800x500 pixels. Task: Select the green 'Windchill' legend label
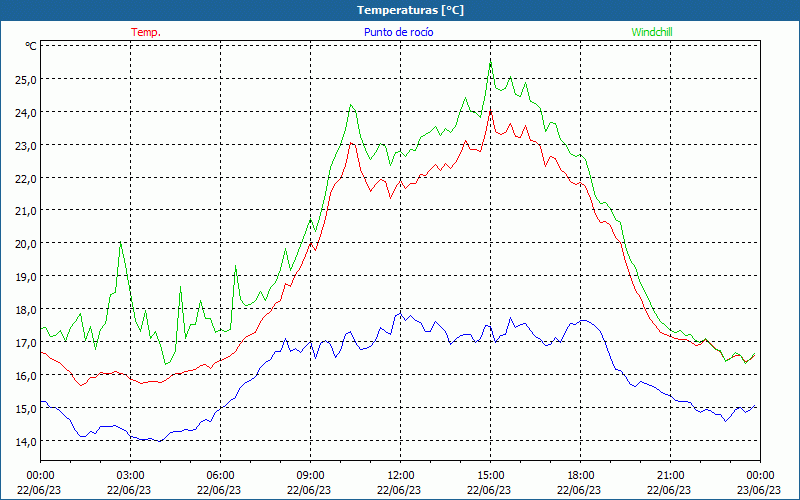[x=652, y=32]
